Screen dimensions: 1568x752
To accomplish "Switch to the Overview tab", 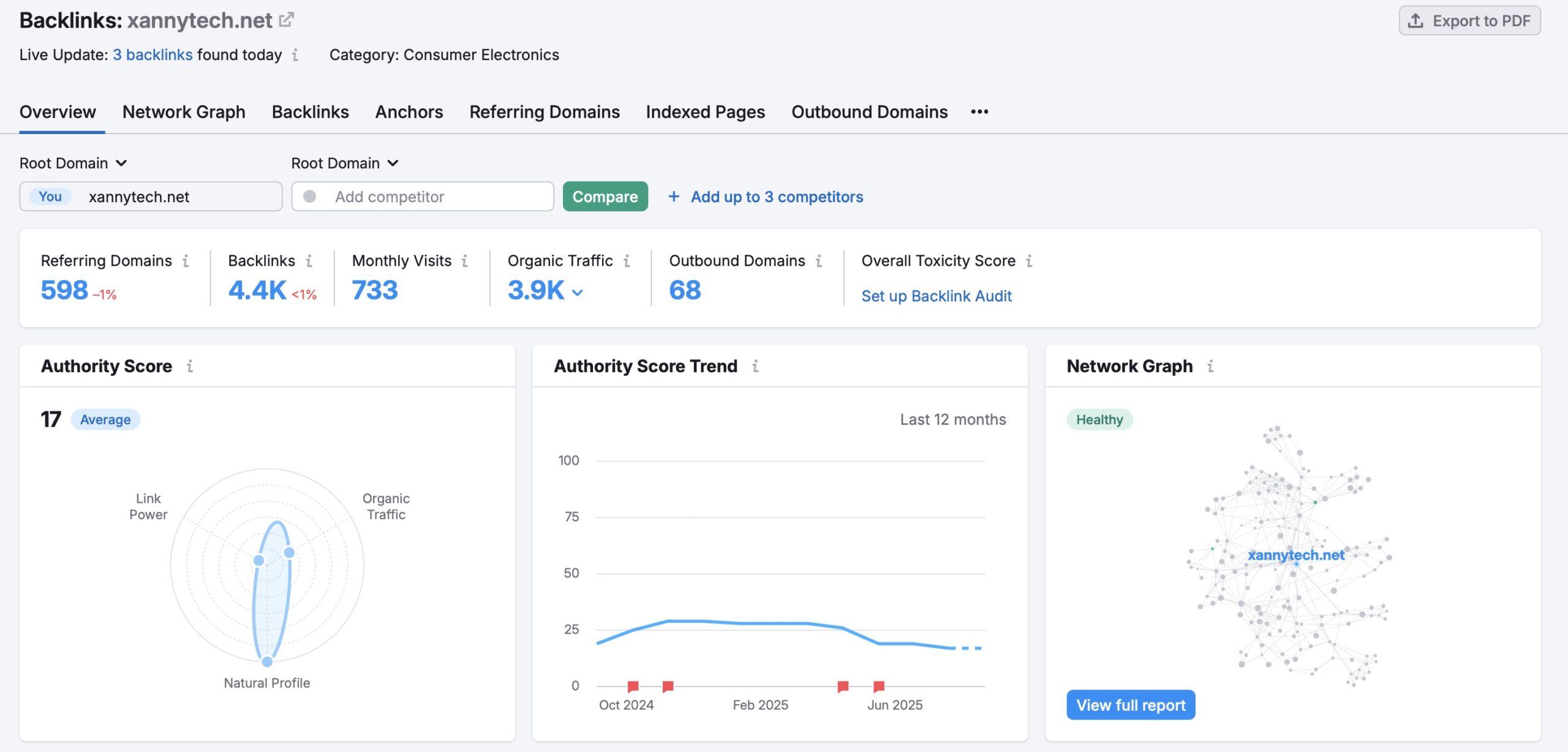I will [58, 111].
